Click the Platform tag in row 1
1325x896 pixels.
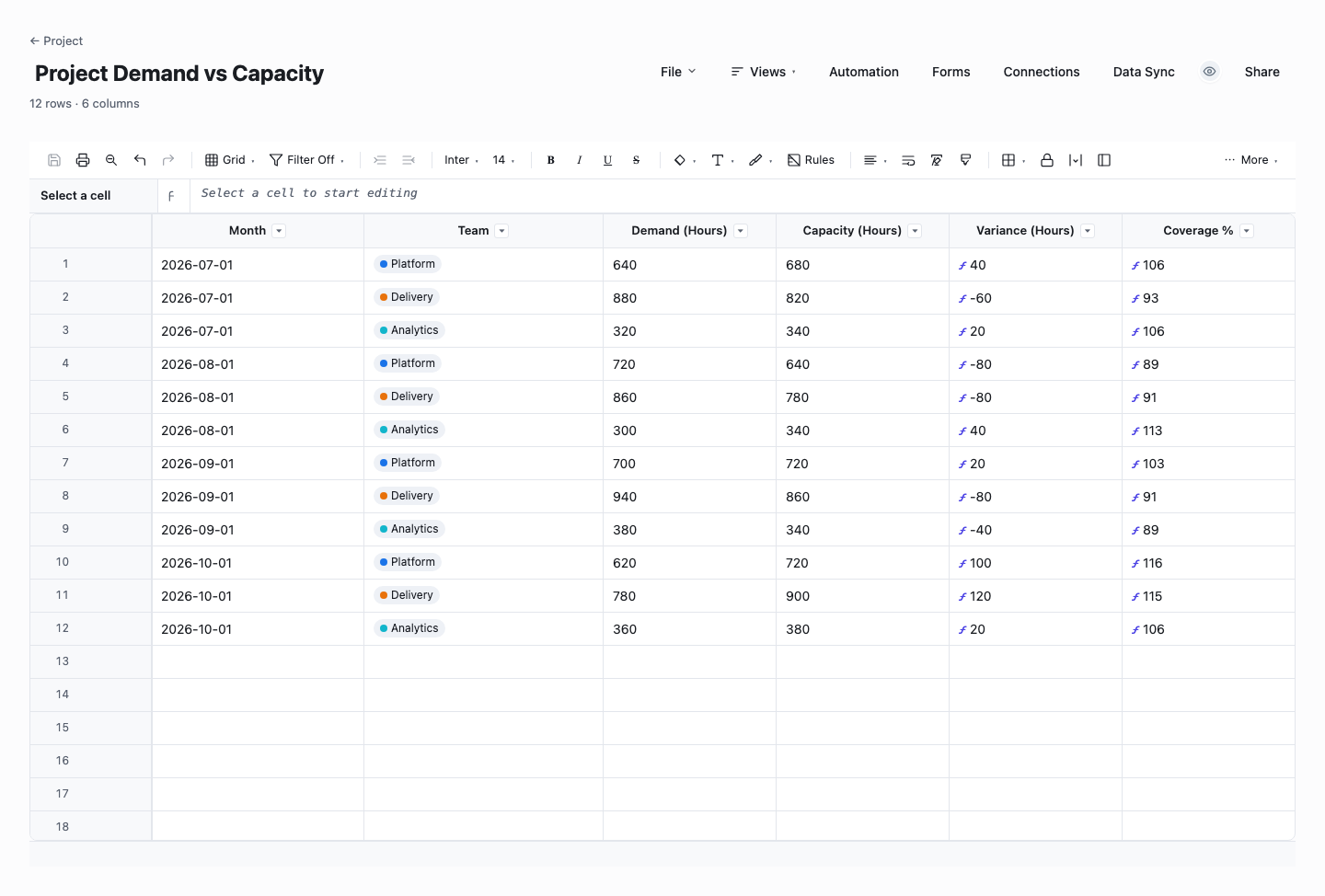pos(408,264)
